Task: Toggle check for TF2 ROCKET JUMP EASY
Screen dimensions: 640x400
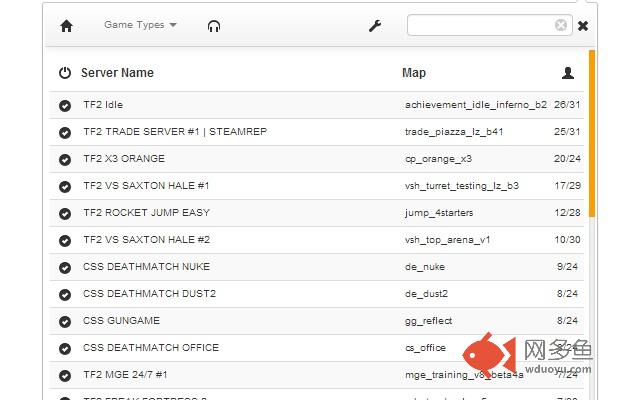Action: pos(65,213)
